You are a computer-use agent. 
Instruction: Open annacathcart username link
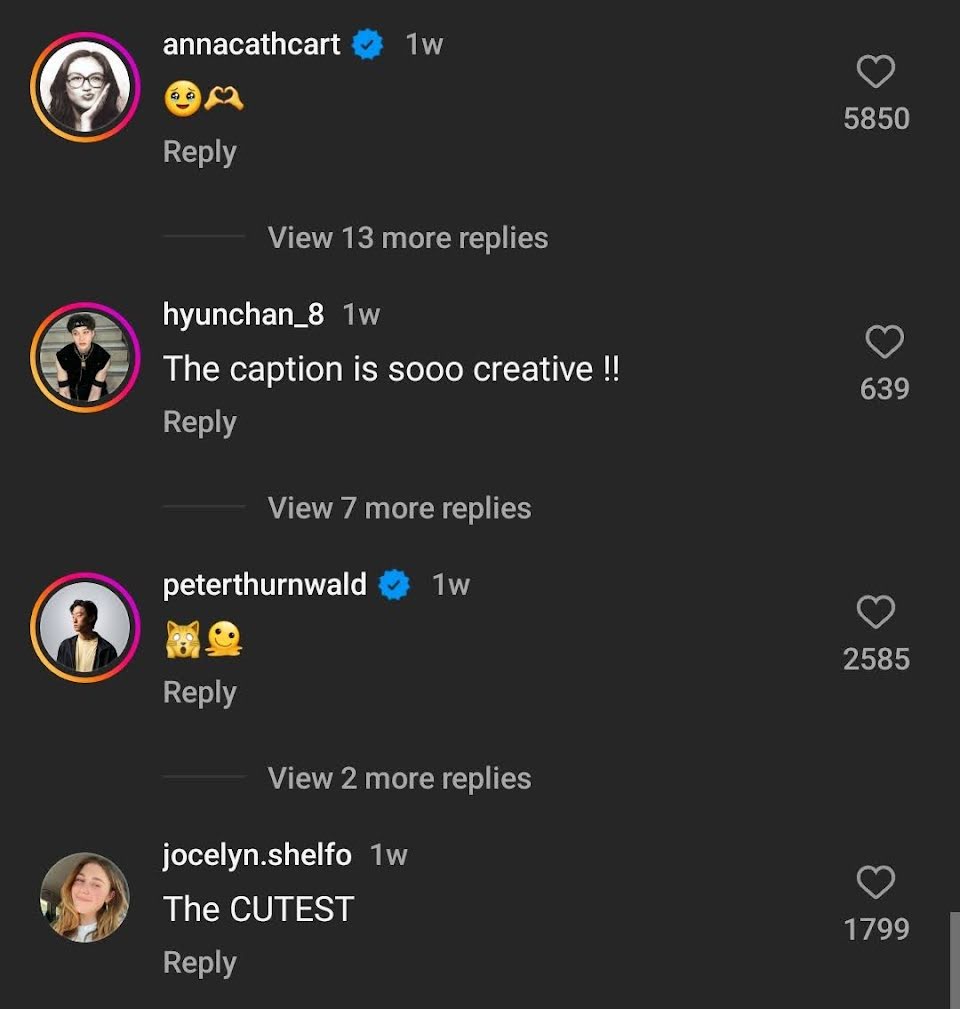tap(251, 44)
